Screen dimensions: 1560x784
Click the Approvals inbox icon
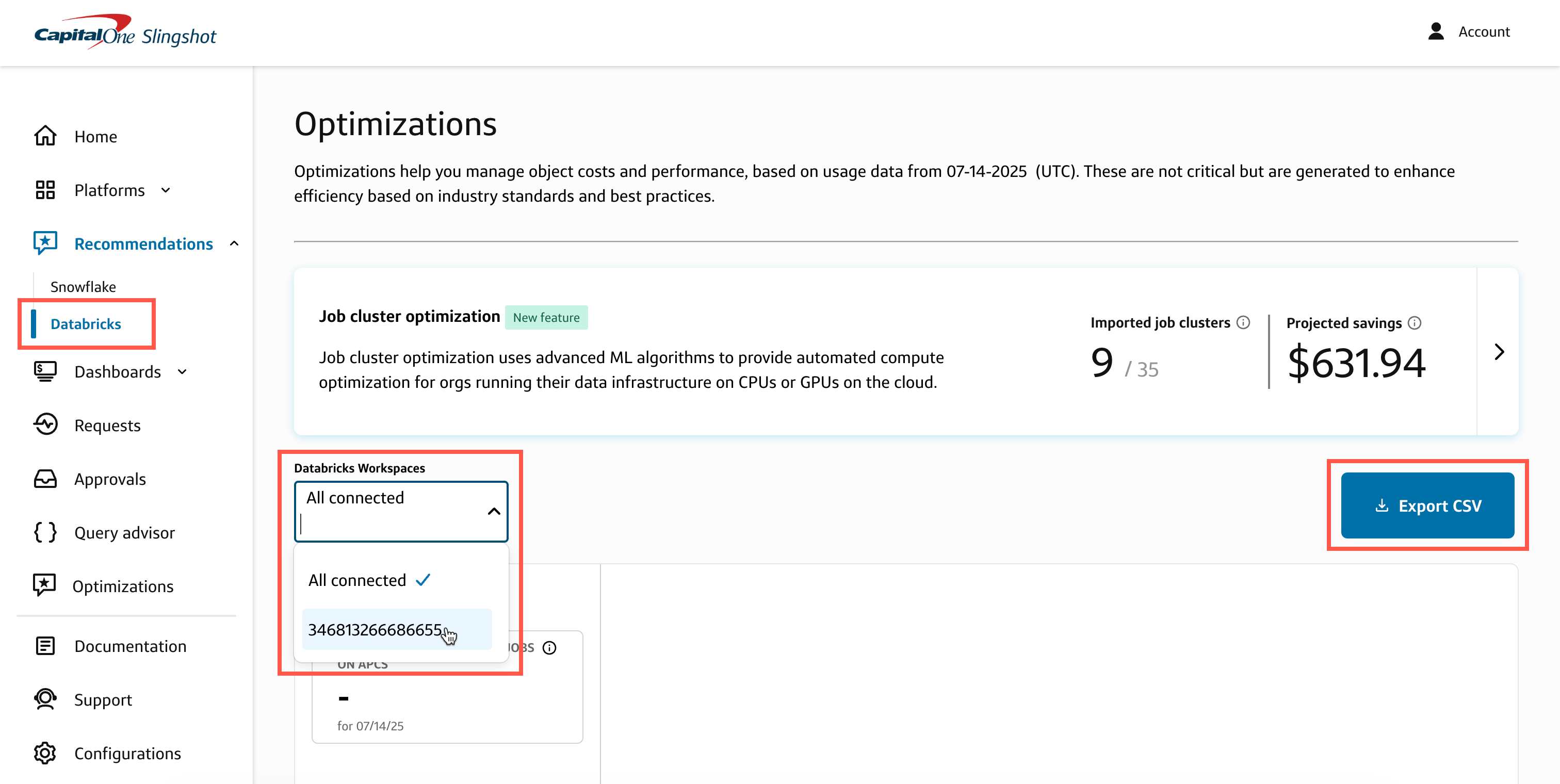click(45, 478)
